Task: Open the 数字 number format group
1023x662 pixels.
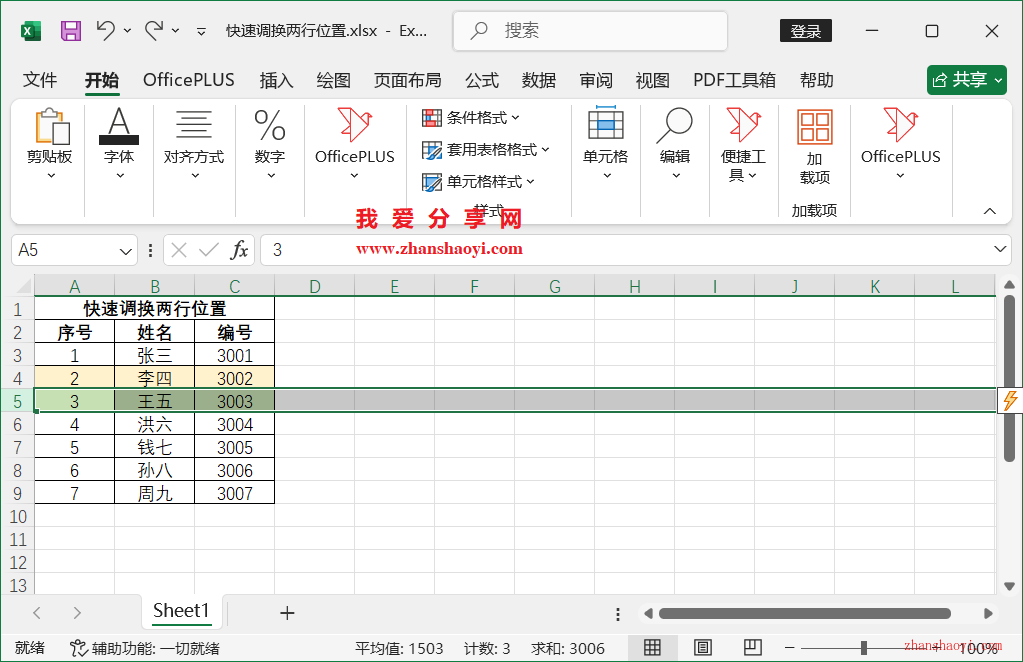Action: [270, 145]
